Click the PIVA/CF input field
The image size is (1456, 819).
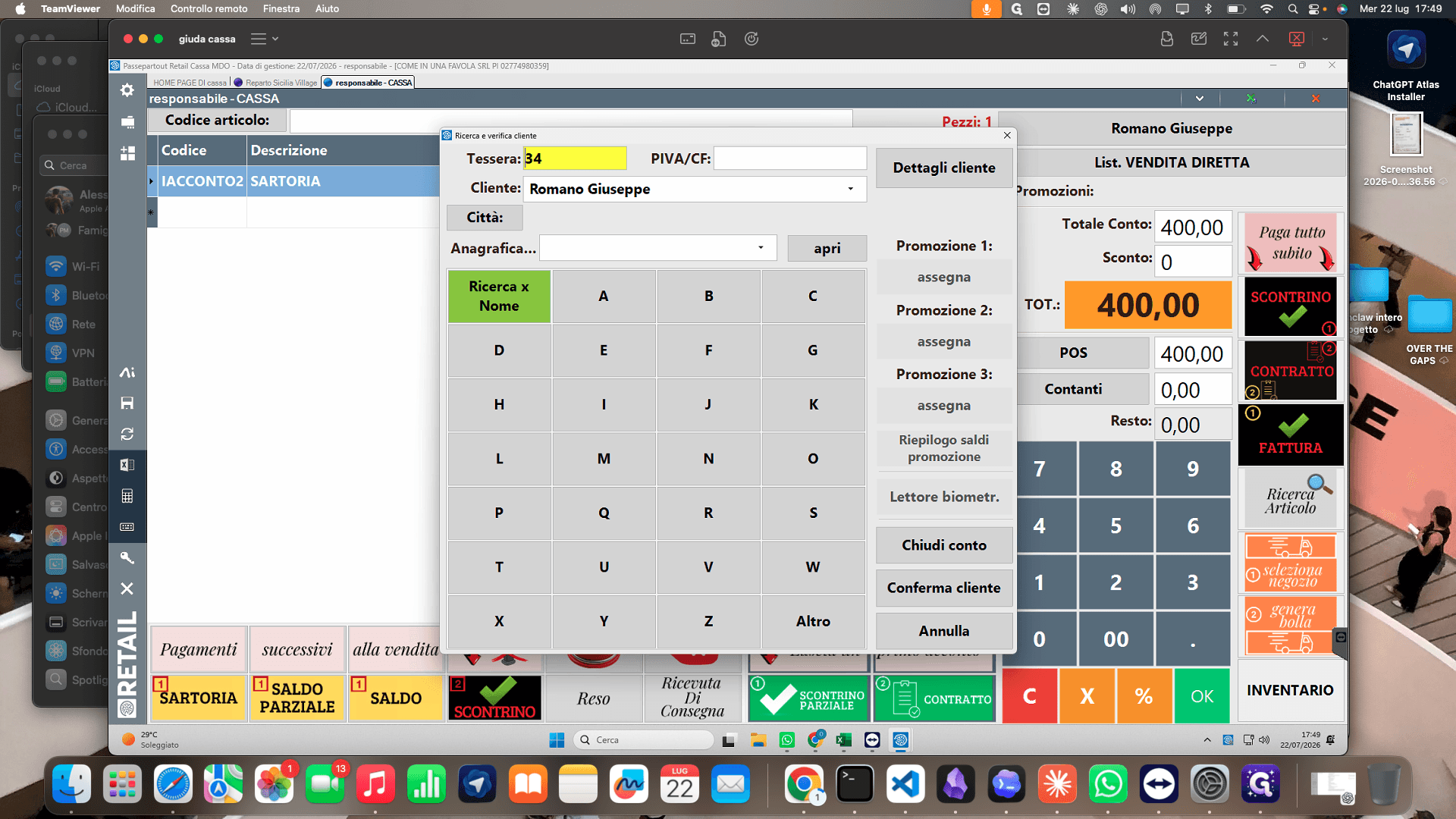tap(790, 158)
